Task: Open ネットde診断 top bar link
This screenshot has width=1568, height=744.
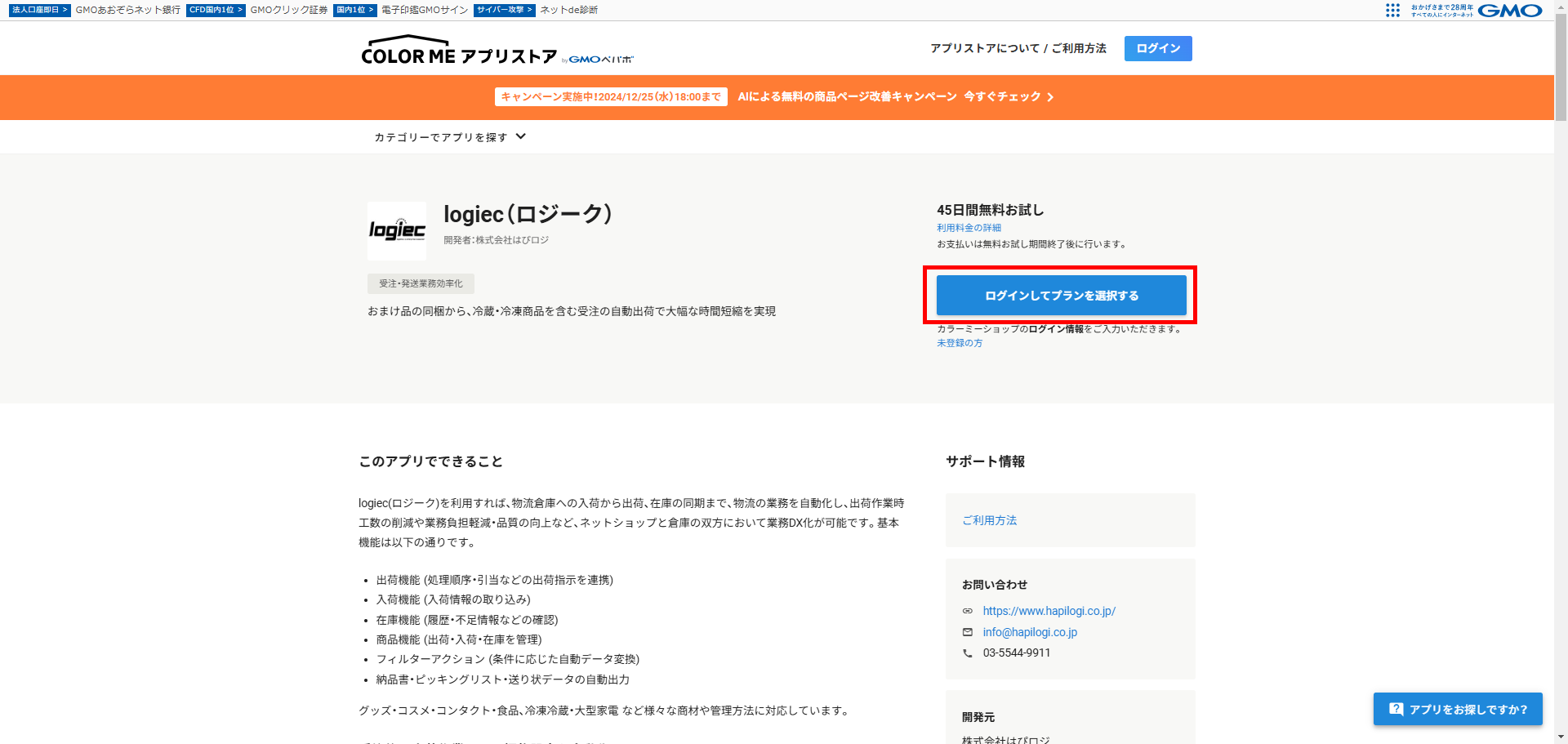Action: pyautogui.click(x=569, y=10)
